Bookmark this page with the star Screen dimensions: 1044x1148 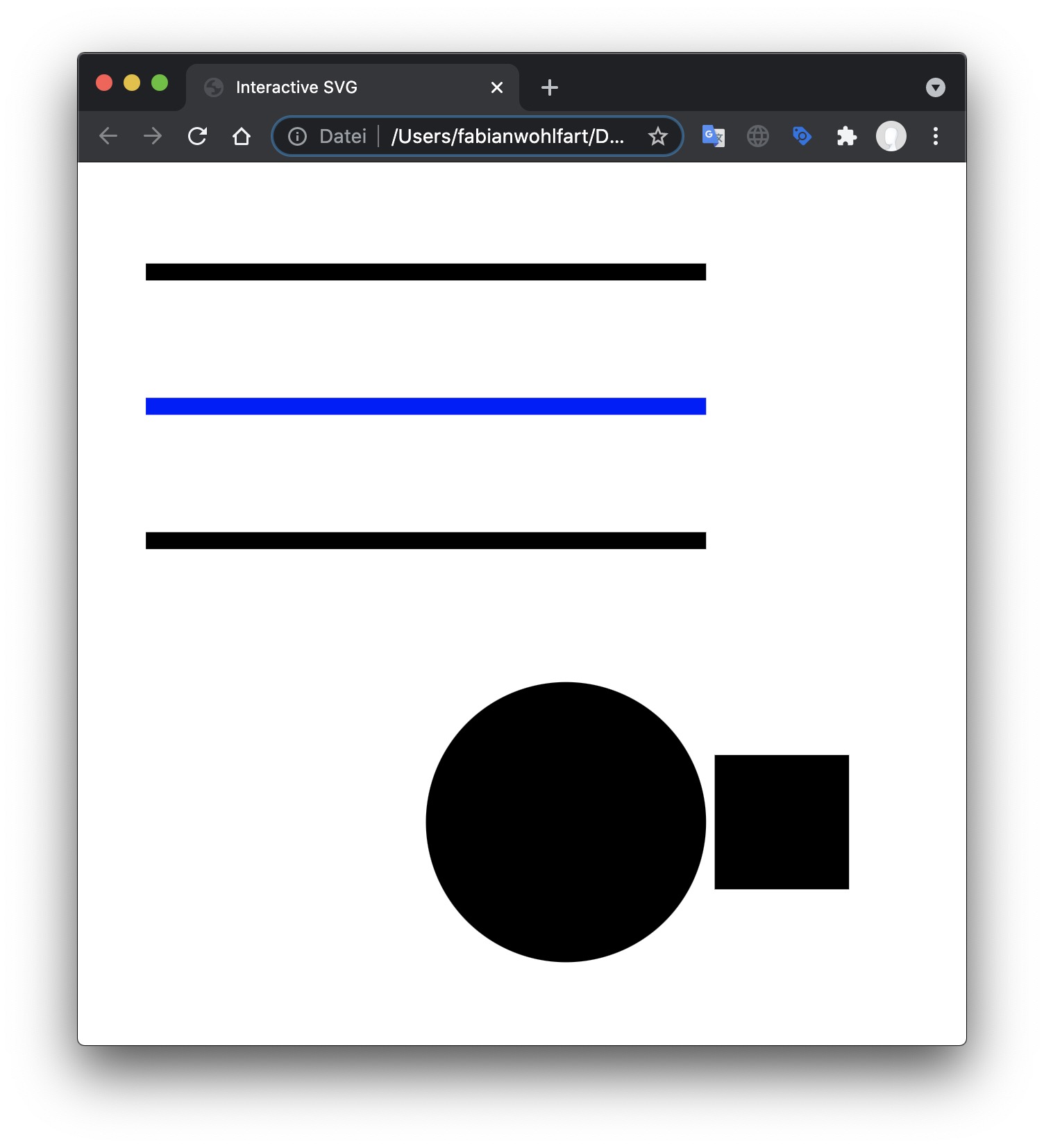658,136
